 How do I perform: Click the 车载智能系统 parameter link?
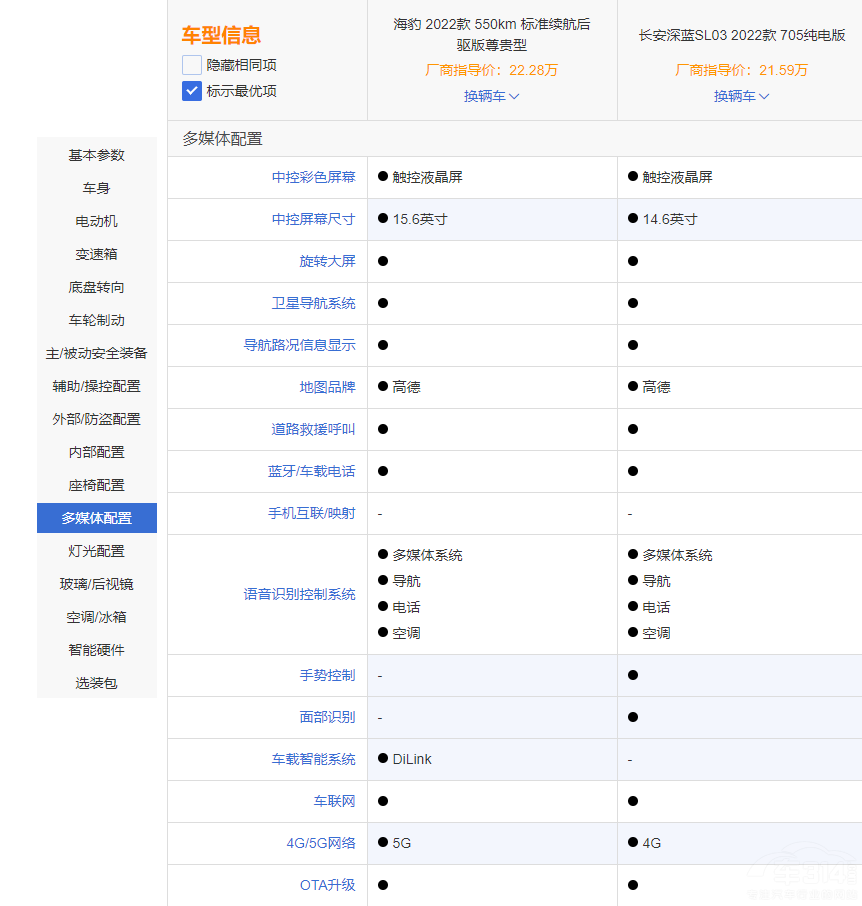[313, 759]
